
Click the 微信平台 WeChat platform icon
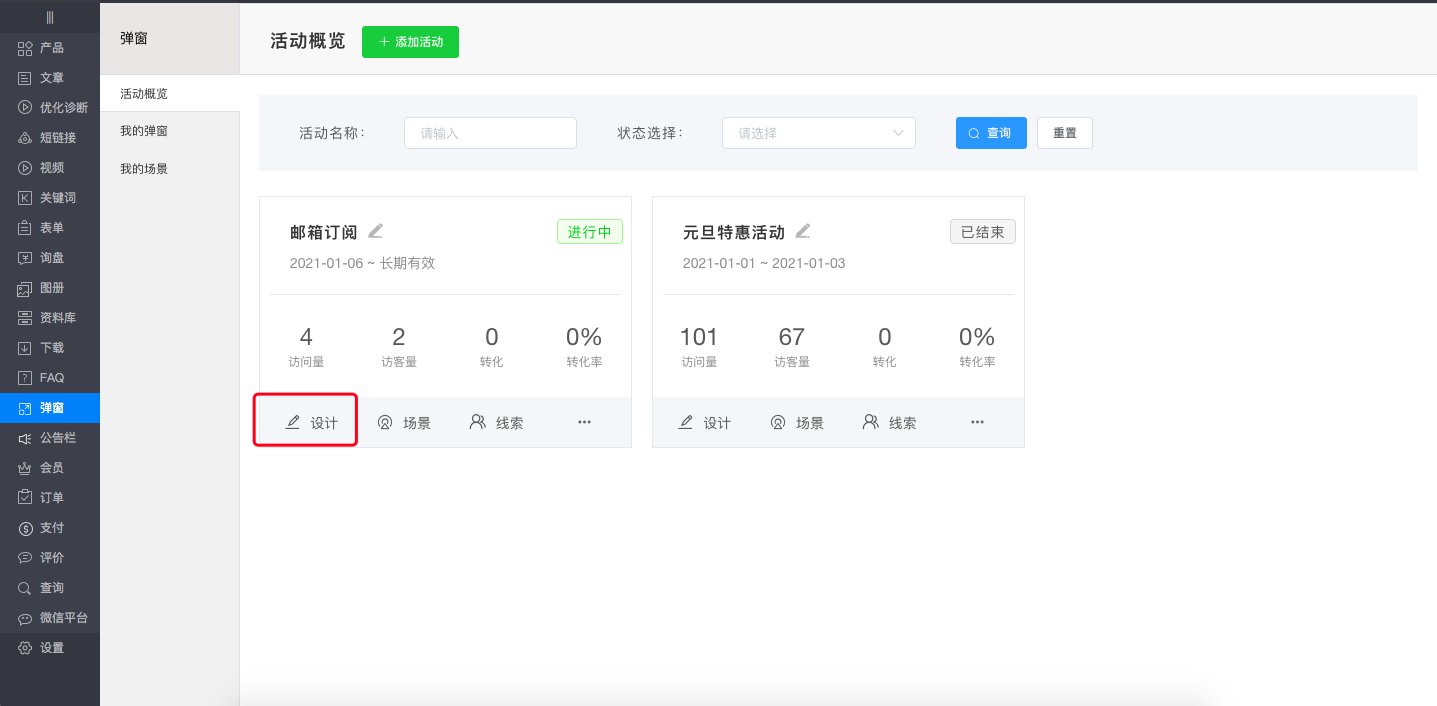click(51, 617)
